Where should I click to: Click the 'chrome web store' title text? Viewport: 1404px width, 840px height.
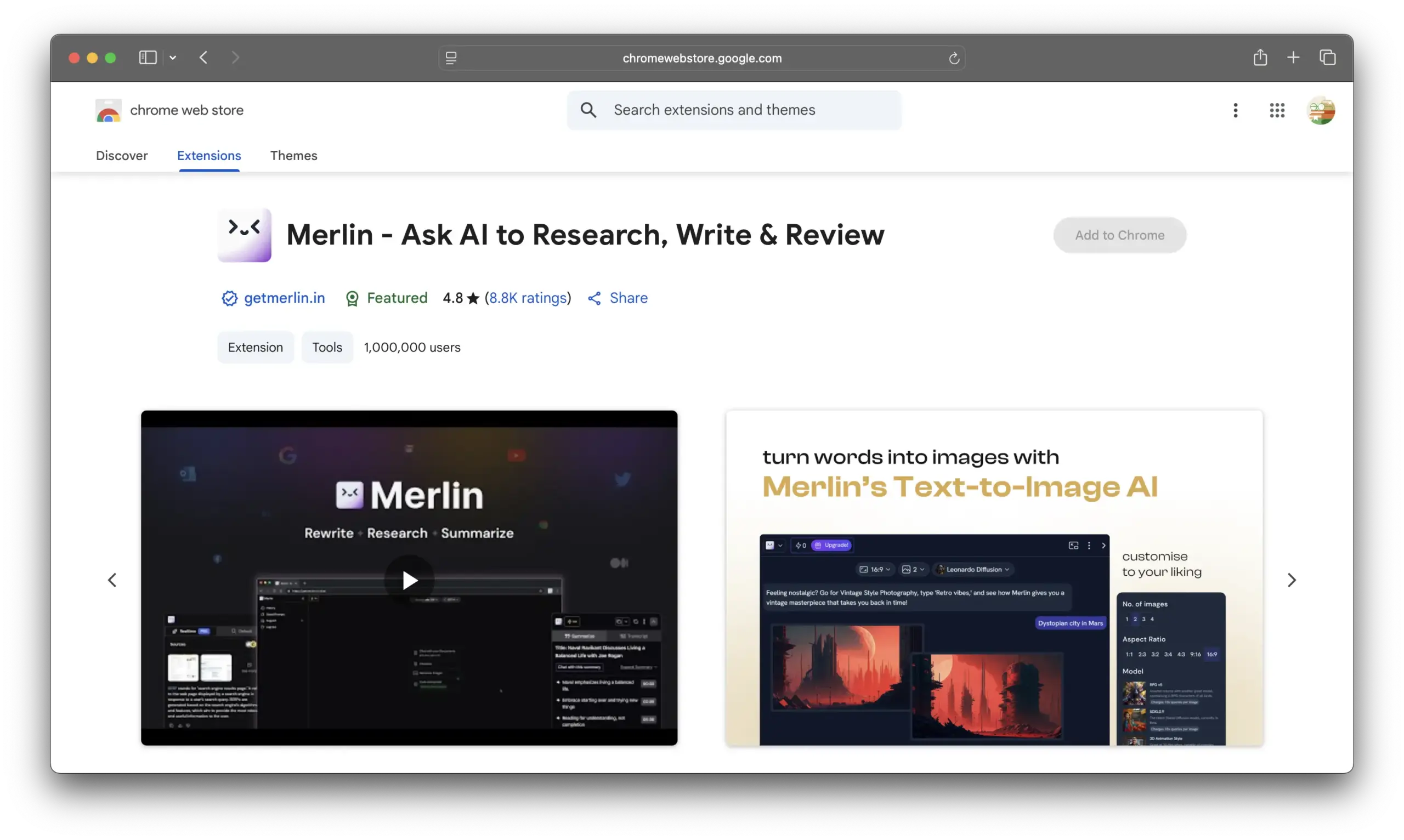pos(187,110)
